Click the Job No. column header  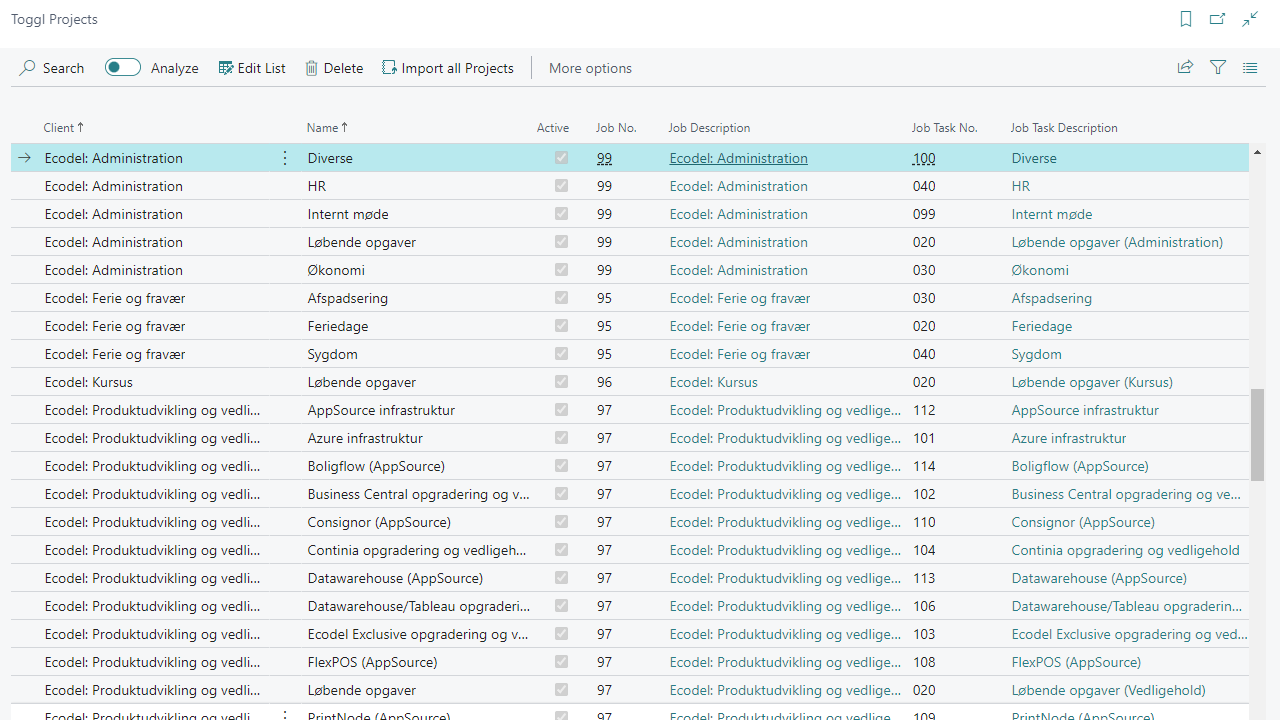pyautogui.click(x=616, y=128)
